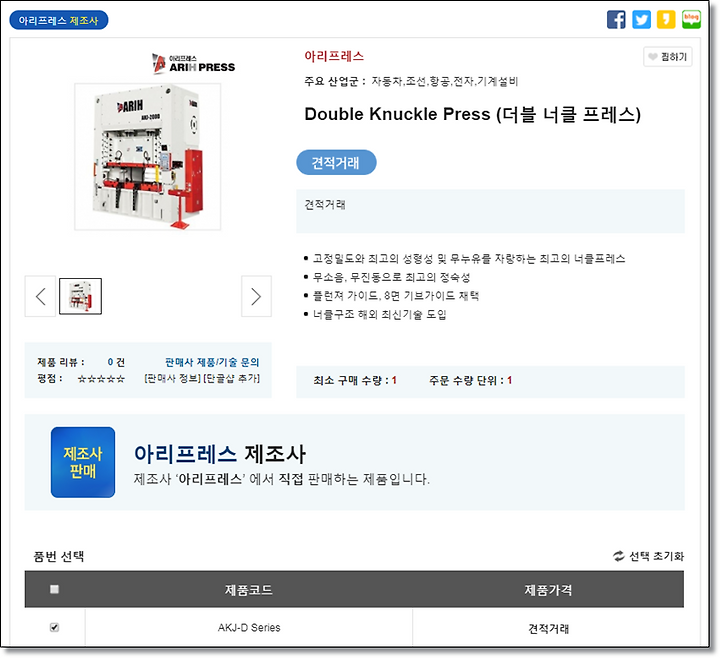Click the 주문 수량 단위 : 1 text

tap(470, 381)
